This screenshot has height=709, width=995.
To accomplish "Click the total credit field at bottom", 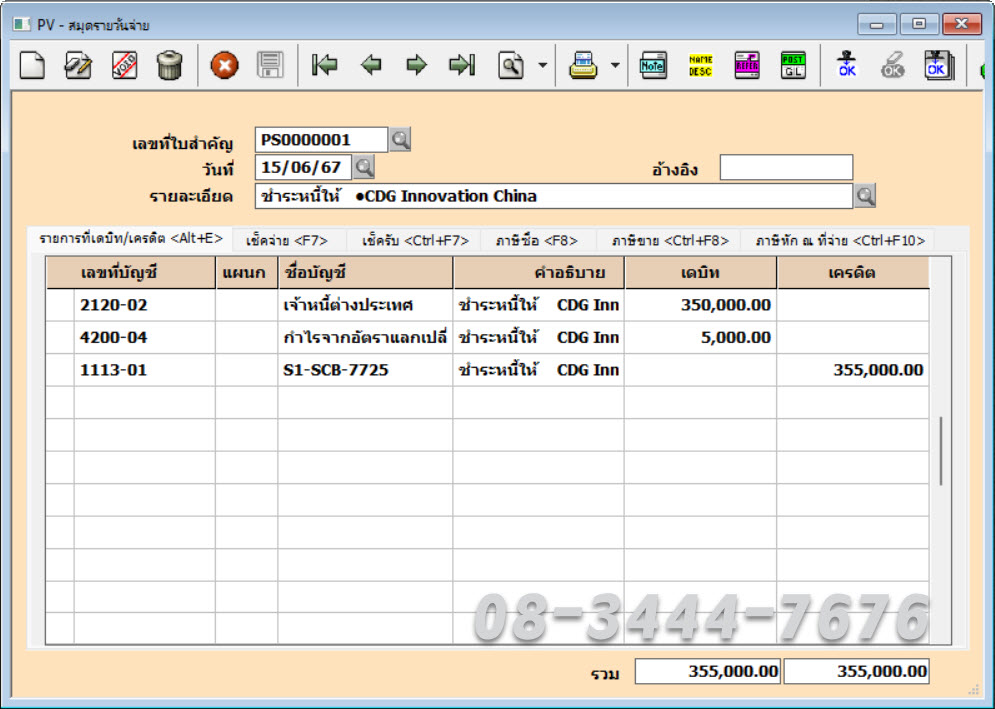I will [857, 672].
